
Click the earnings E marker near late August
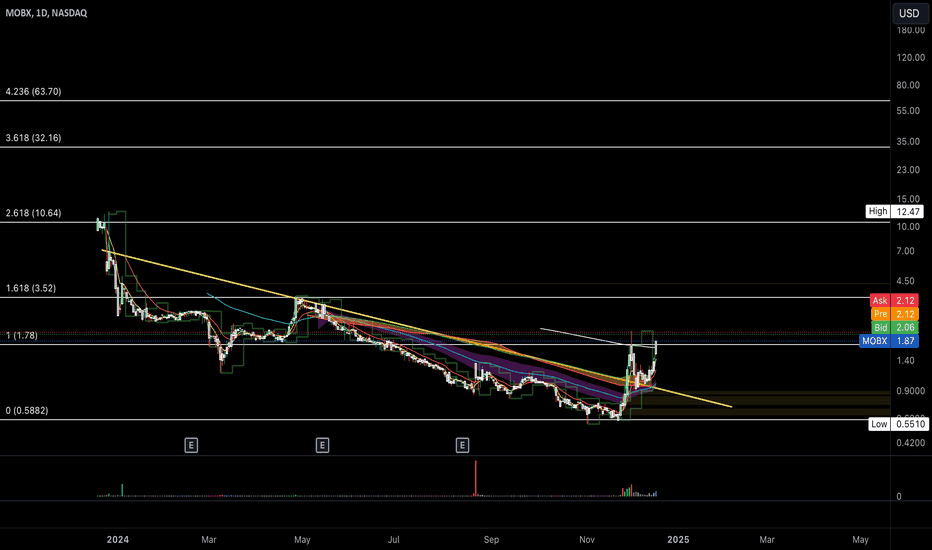[462, 443]
